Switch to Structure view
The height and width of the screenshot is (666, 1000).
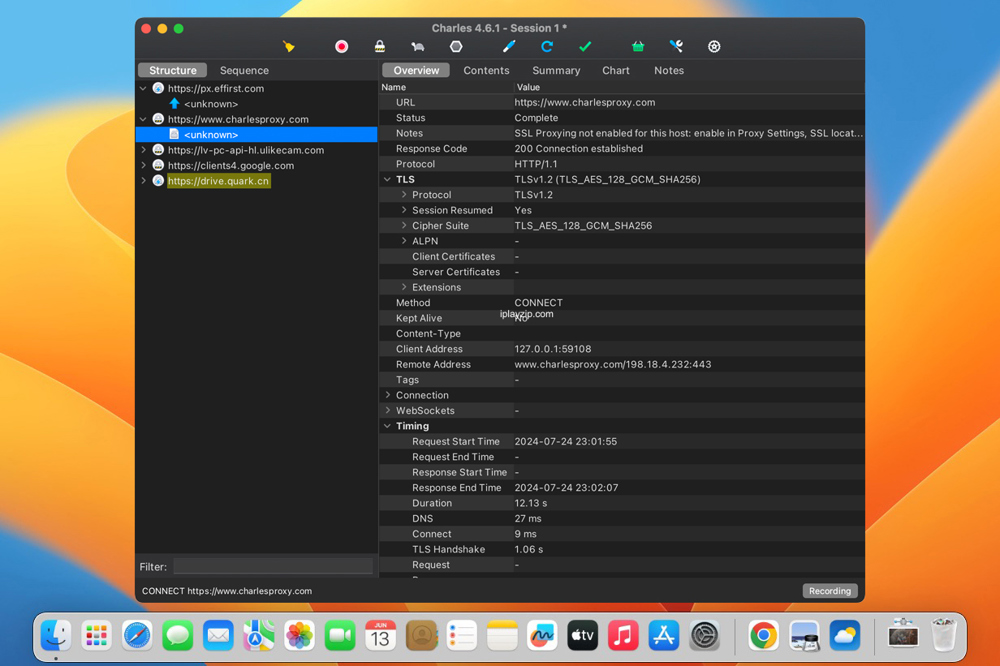(173, 70)
